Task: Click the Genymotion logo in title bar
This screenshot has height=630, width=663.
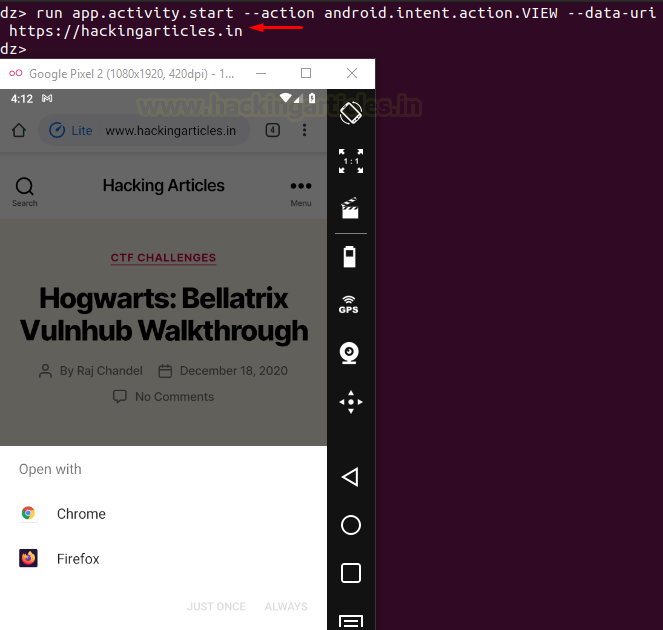Action: pyautogui.click(x=16, y=73)
